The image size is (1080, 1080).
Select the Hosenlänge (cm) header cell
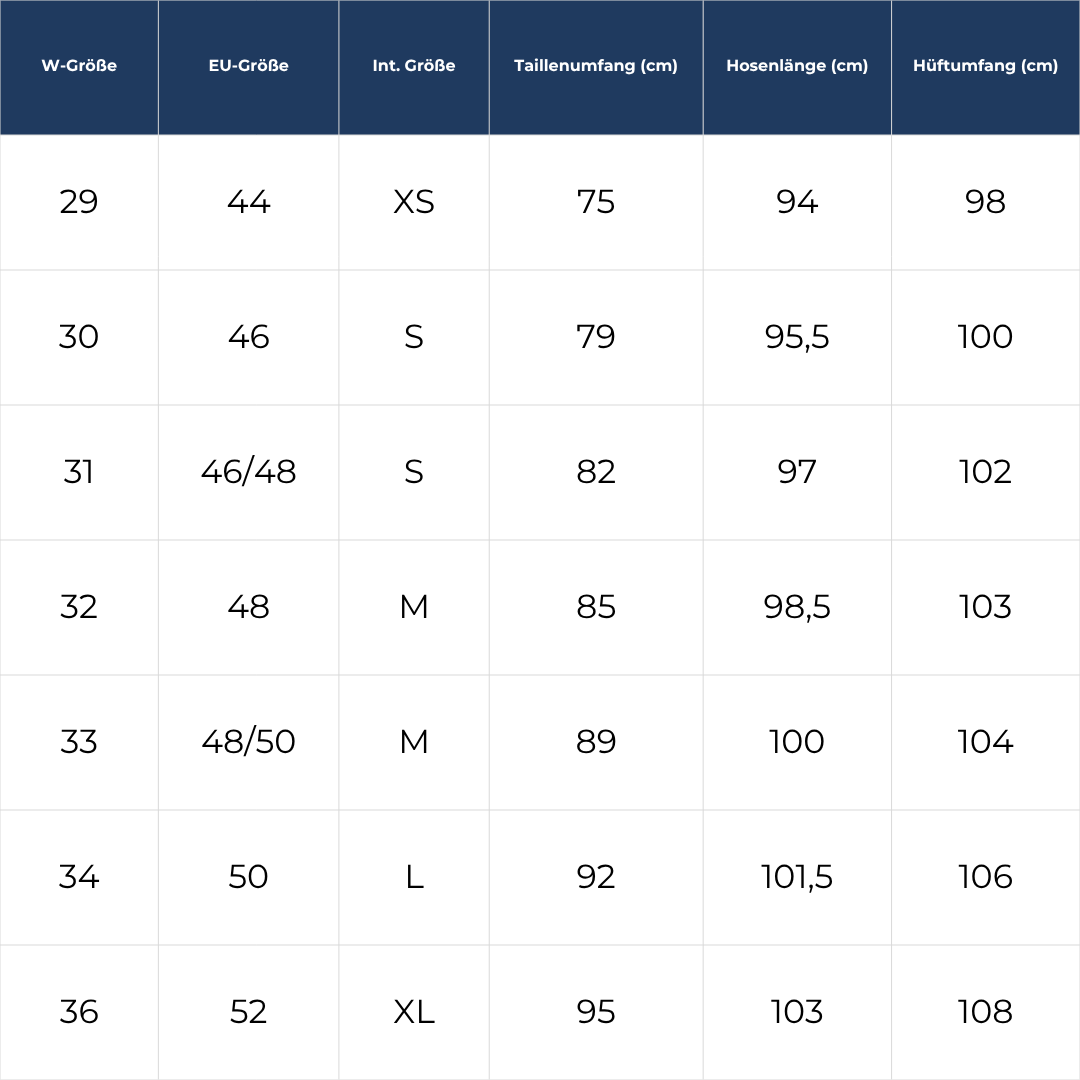pos(797,66)
